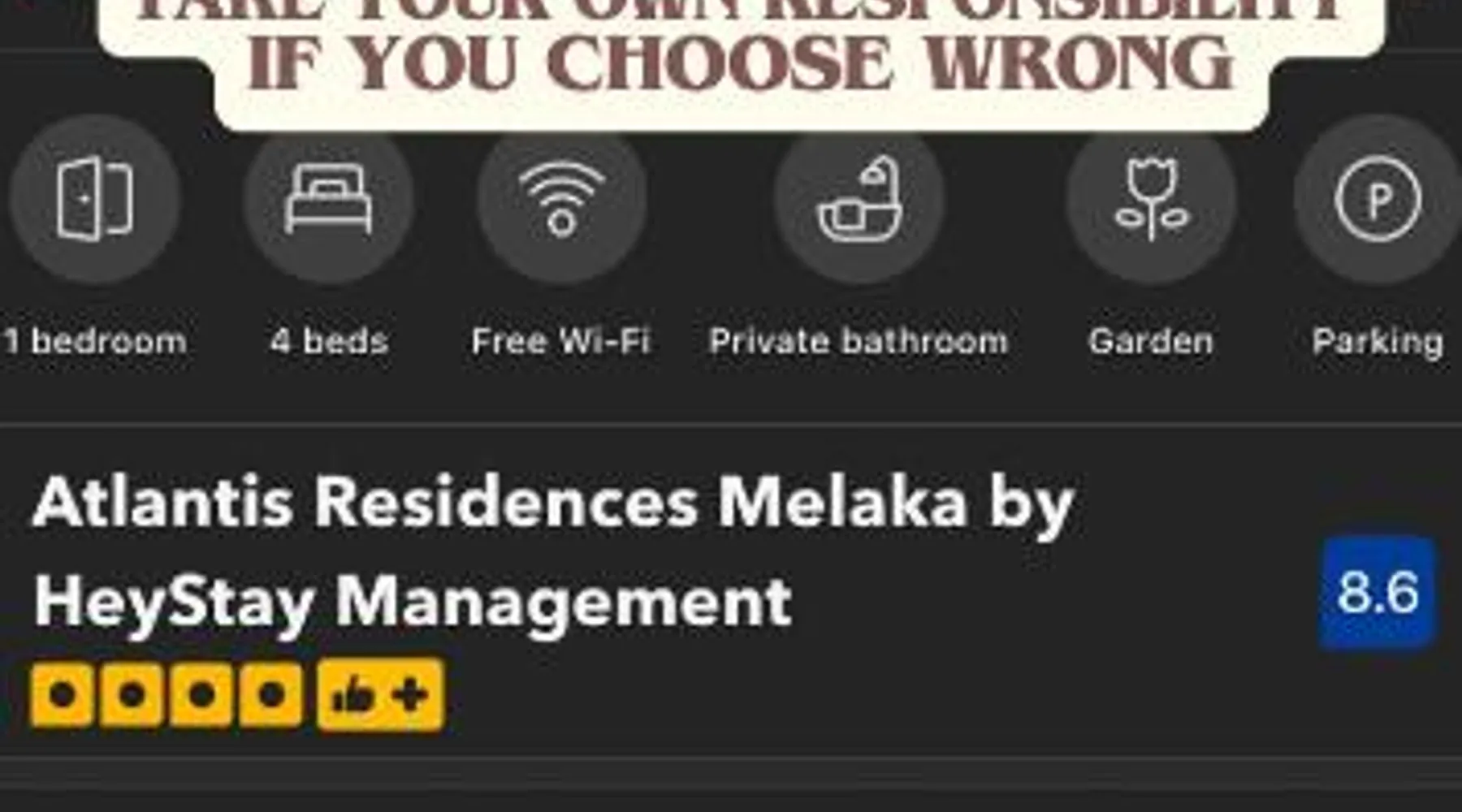Select the '4 beds' label text
The image size is (1462, 812).
pyautogui.click(x=329, y=341)
